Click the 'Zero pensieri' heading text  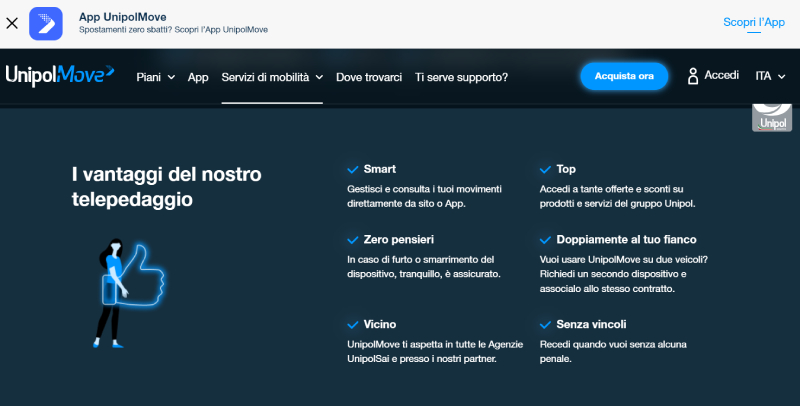click(398, 239)
